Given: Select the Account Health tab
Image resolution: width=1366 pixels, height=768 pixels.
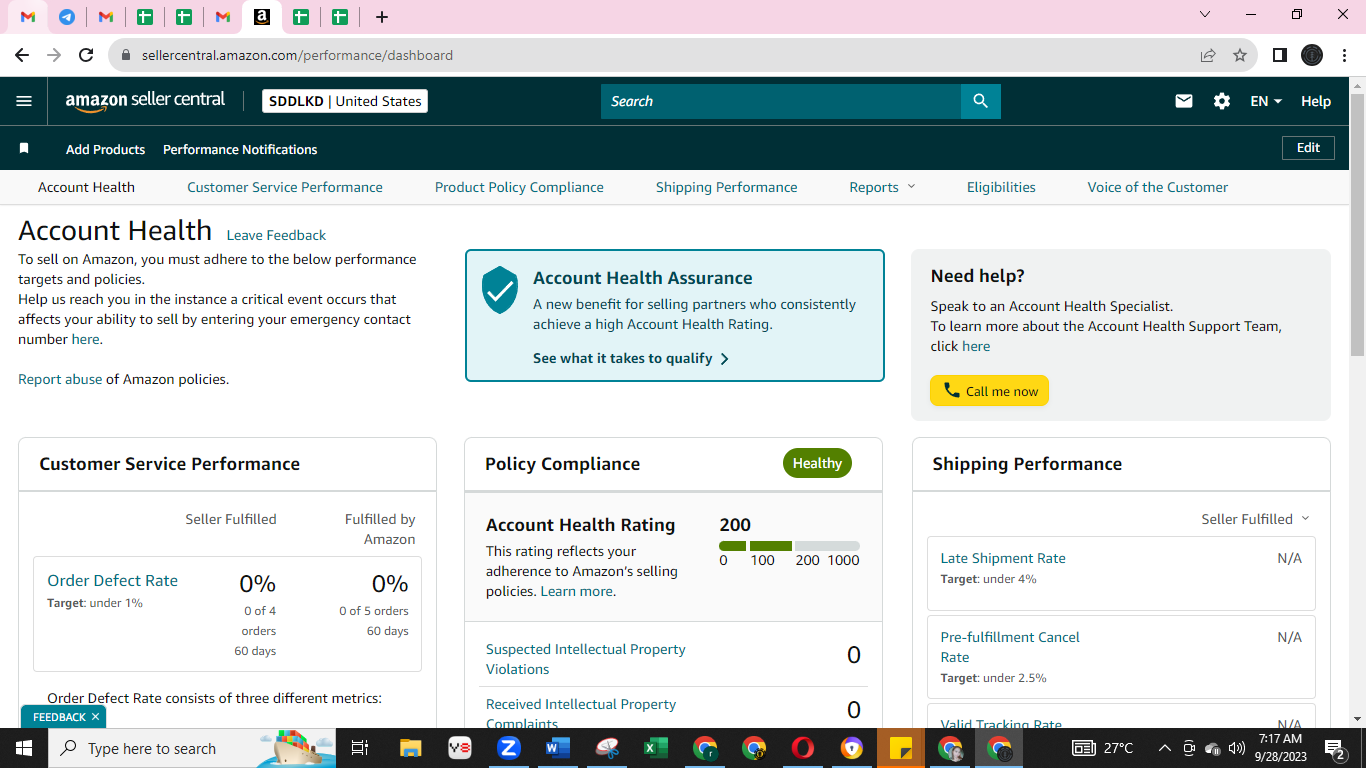Looking at the screenshot, I should pyautogui.click(x=86, y=187).
